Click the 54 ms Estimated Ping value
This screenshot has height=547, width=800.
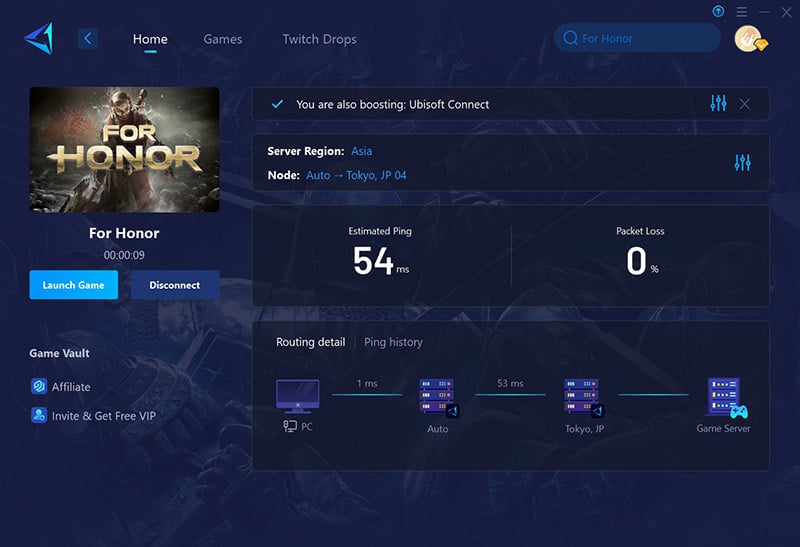(380, 262)
